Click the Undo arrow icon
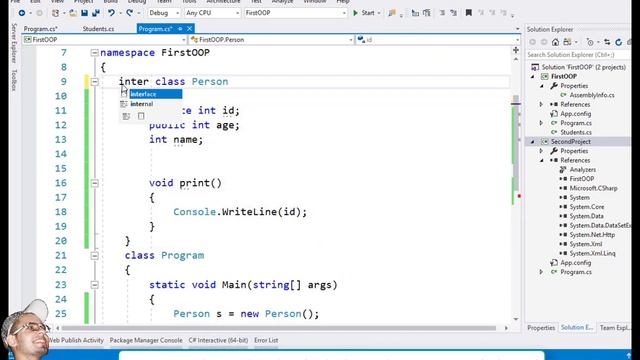Screen dimensions: 640x360 click(111, 13)
